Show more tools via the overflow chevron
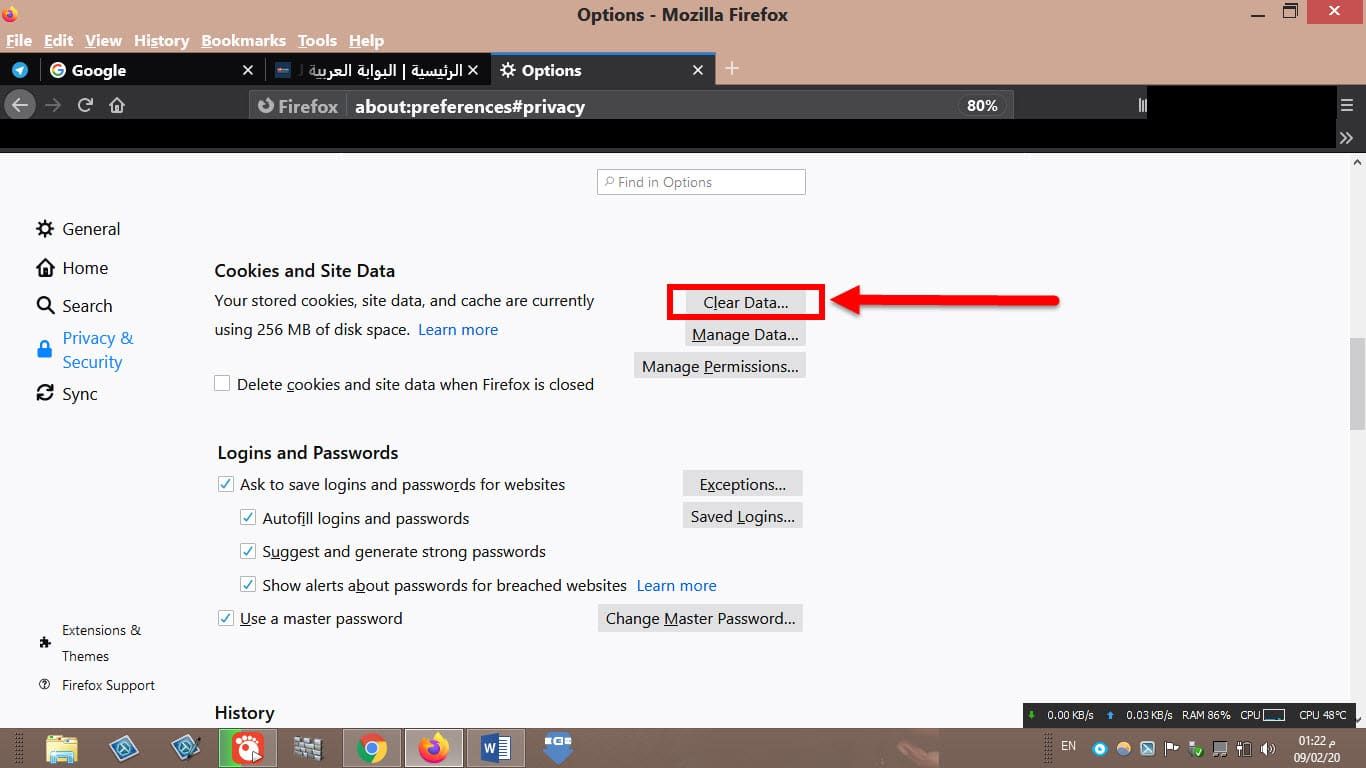This screenshot has width=1366, height=768. 1346,138
